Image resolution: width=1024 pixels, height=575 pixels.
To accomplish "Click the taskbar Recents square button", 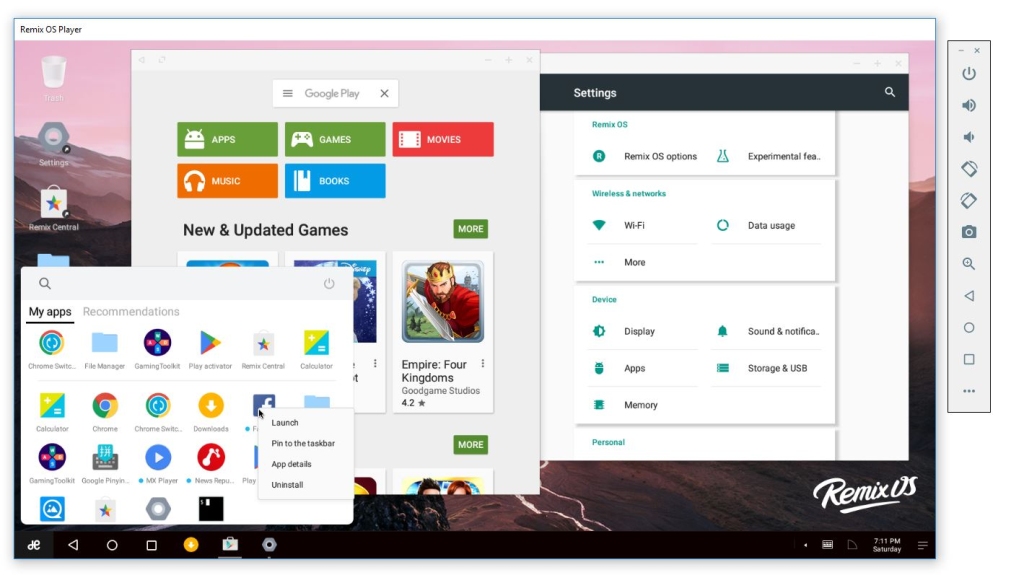I will tap(152, 545).
